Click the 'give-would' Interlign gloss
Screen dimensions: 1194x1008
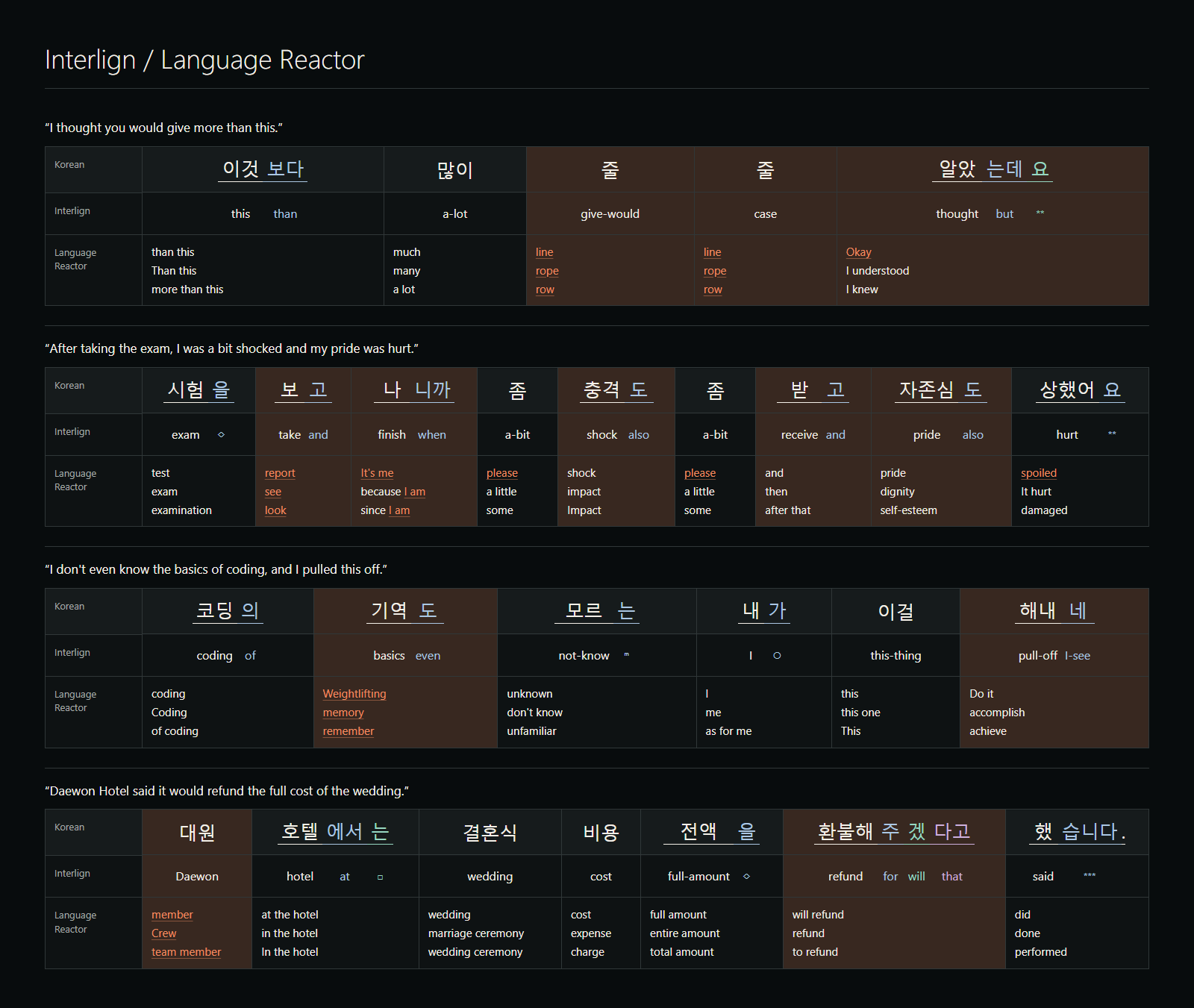pos(610,214)
